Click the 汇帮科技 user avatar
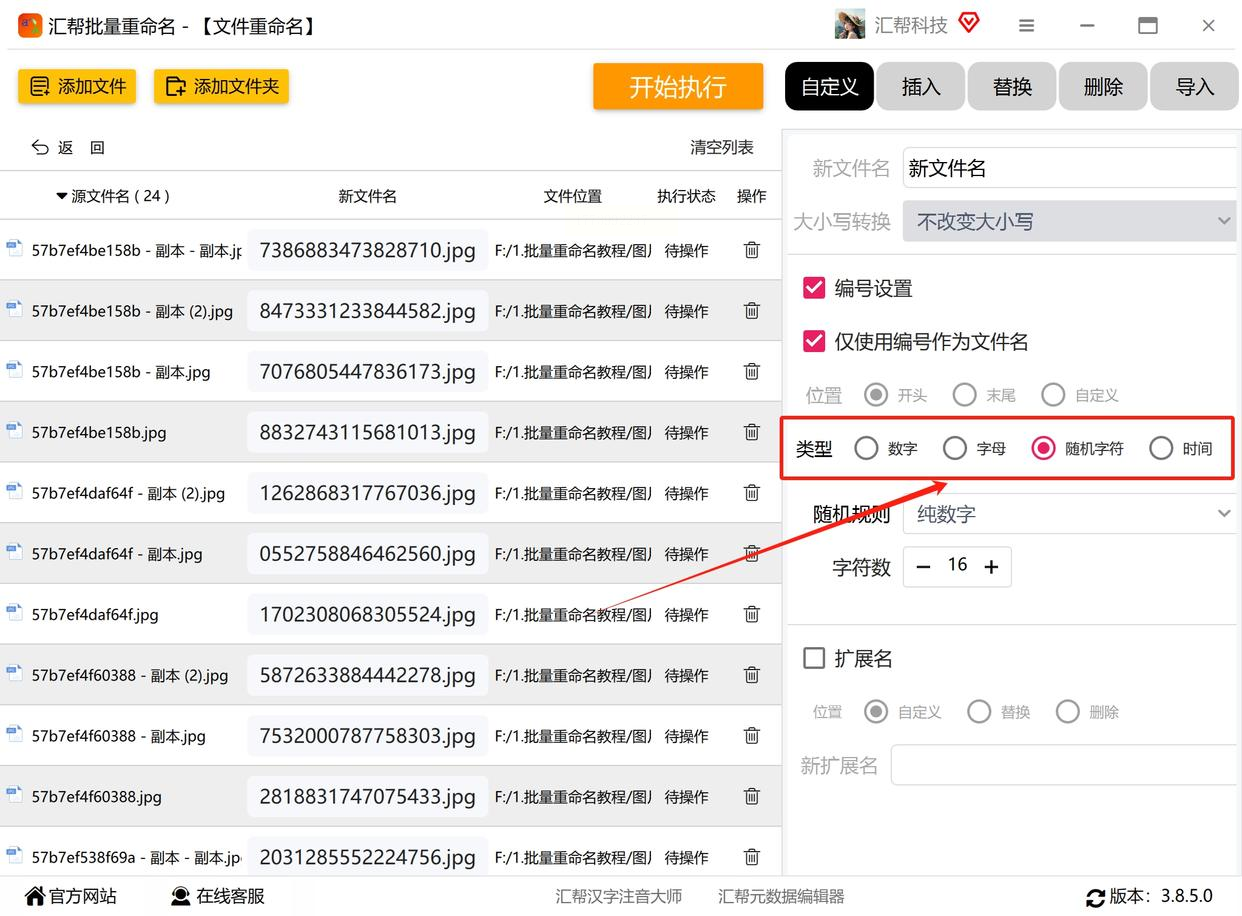 pyautogui.click(x=850, y=25)
